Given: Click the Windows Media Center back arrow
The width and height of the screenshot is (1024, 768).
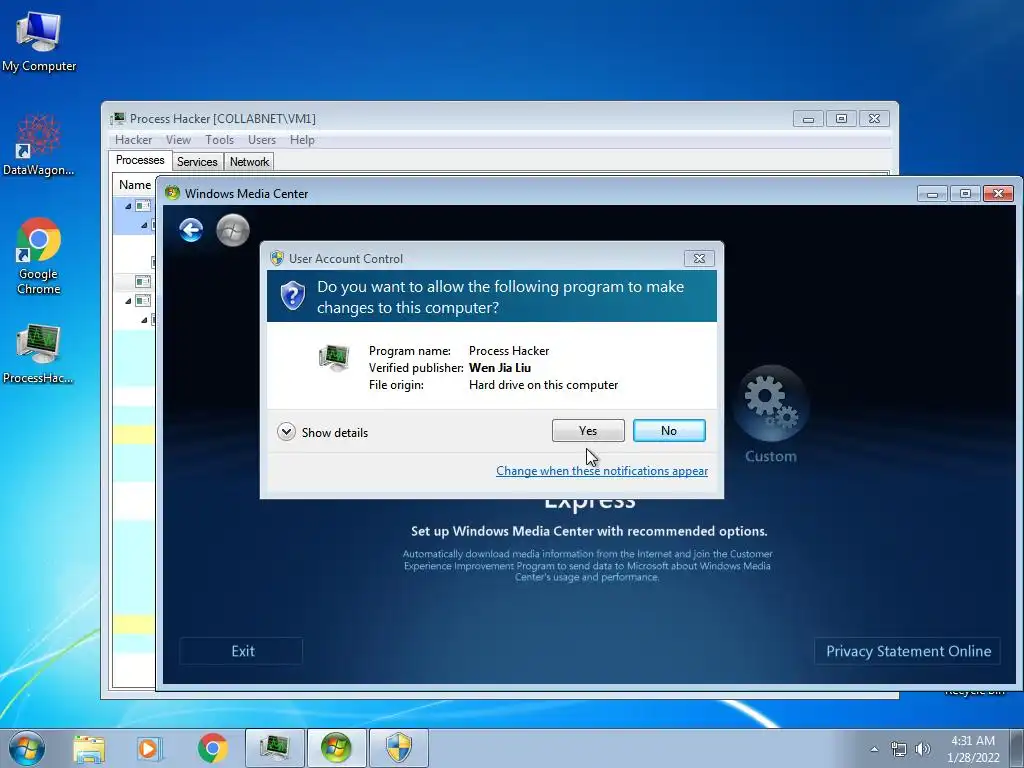Looking at the screenshot, I should click(191, 230).
